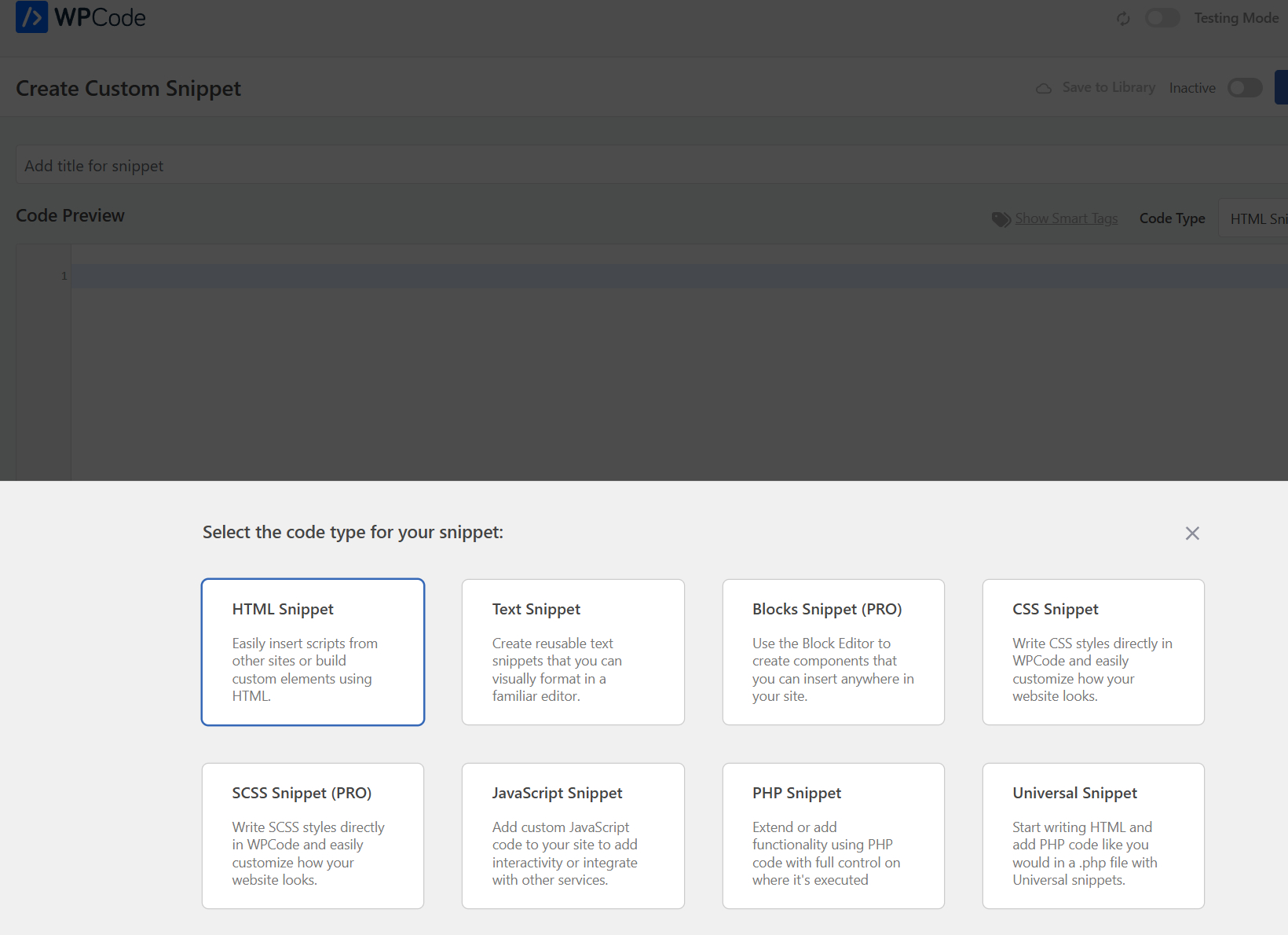Click the 'Select the code type for your snippet:' heading
This screenshot has width=1288, height=935.
point(353,533)
